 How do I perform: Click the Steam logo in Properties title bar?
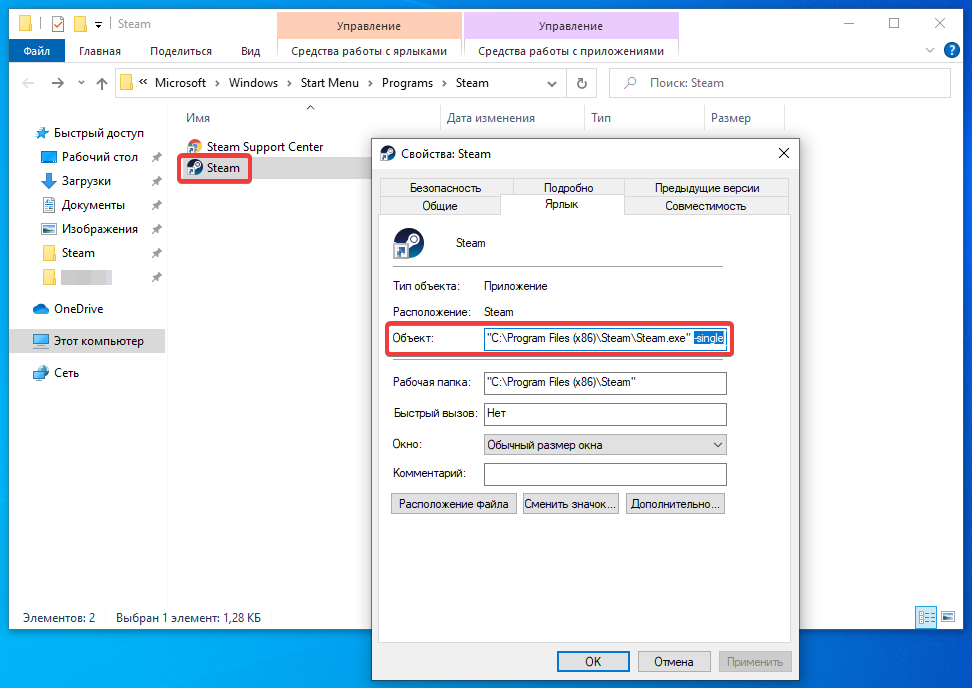point(388,153)
